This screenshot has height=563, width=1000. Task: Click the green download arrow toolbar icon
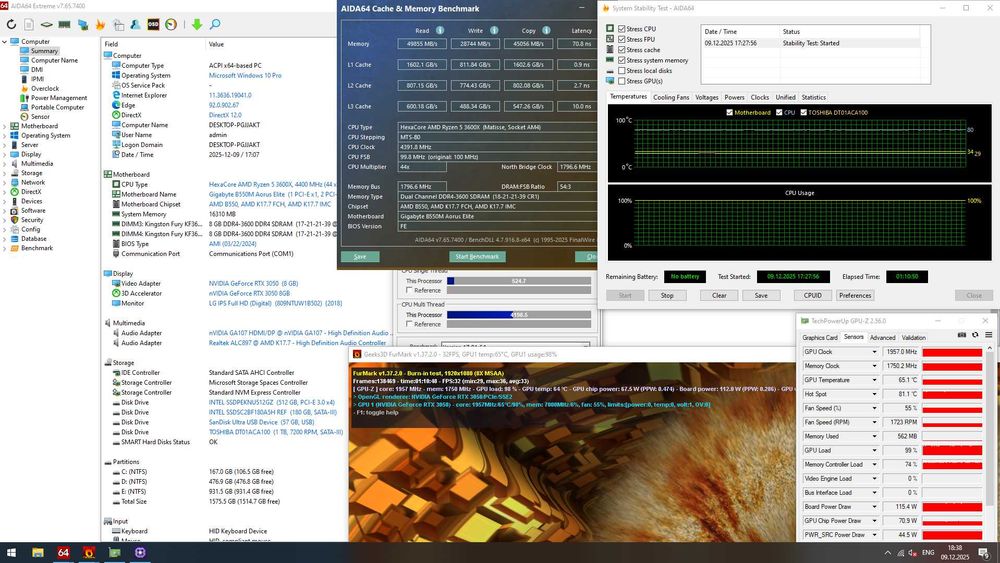coord(197,24)
